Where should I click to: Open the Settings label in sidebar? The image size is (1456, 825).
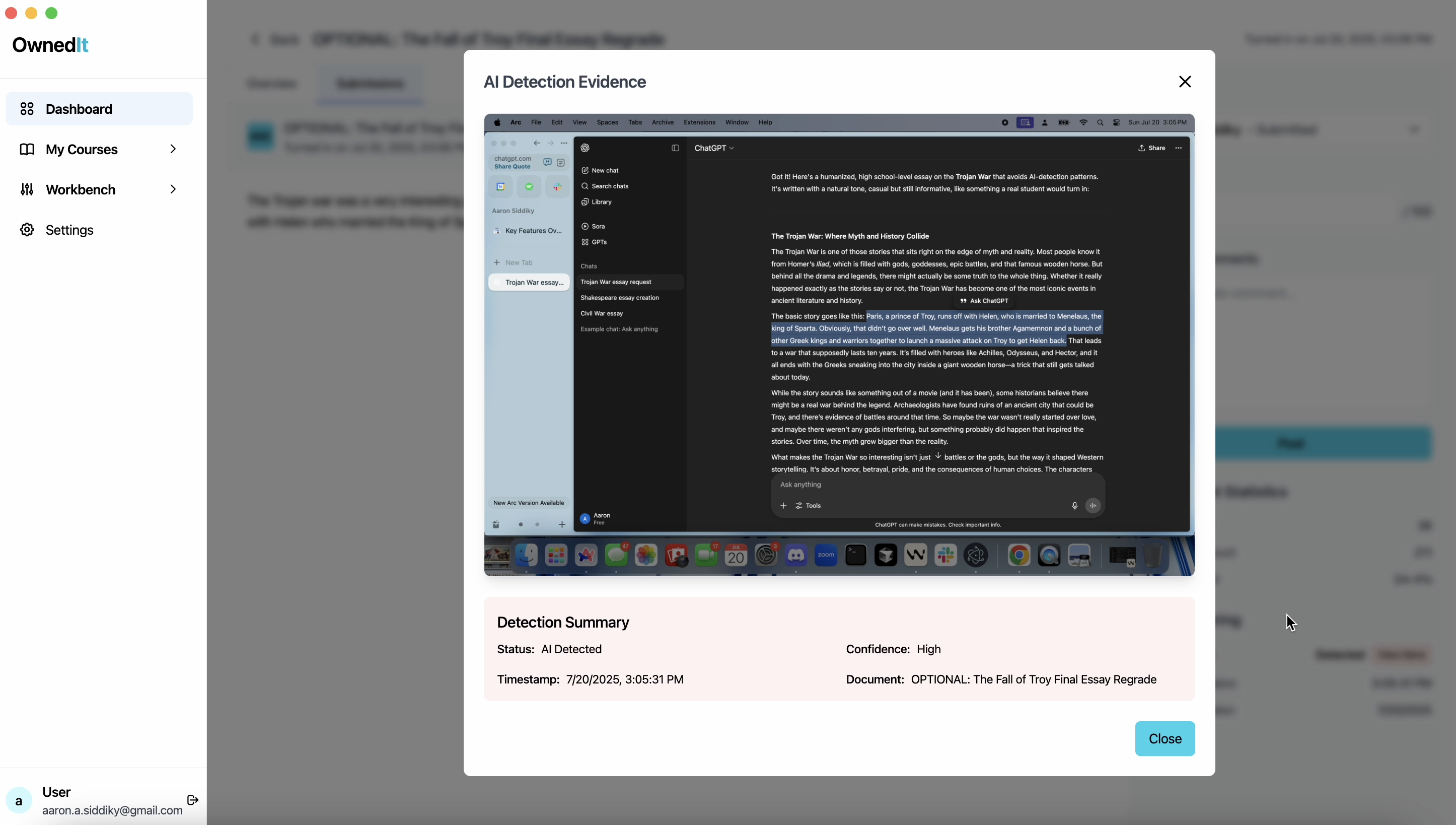click(x=69, y=230)
